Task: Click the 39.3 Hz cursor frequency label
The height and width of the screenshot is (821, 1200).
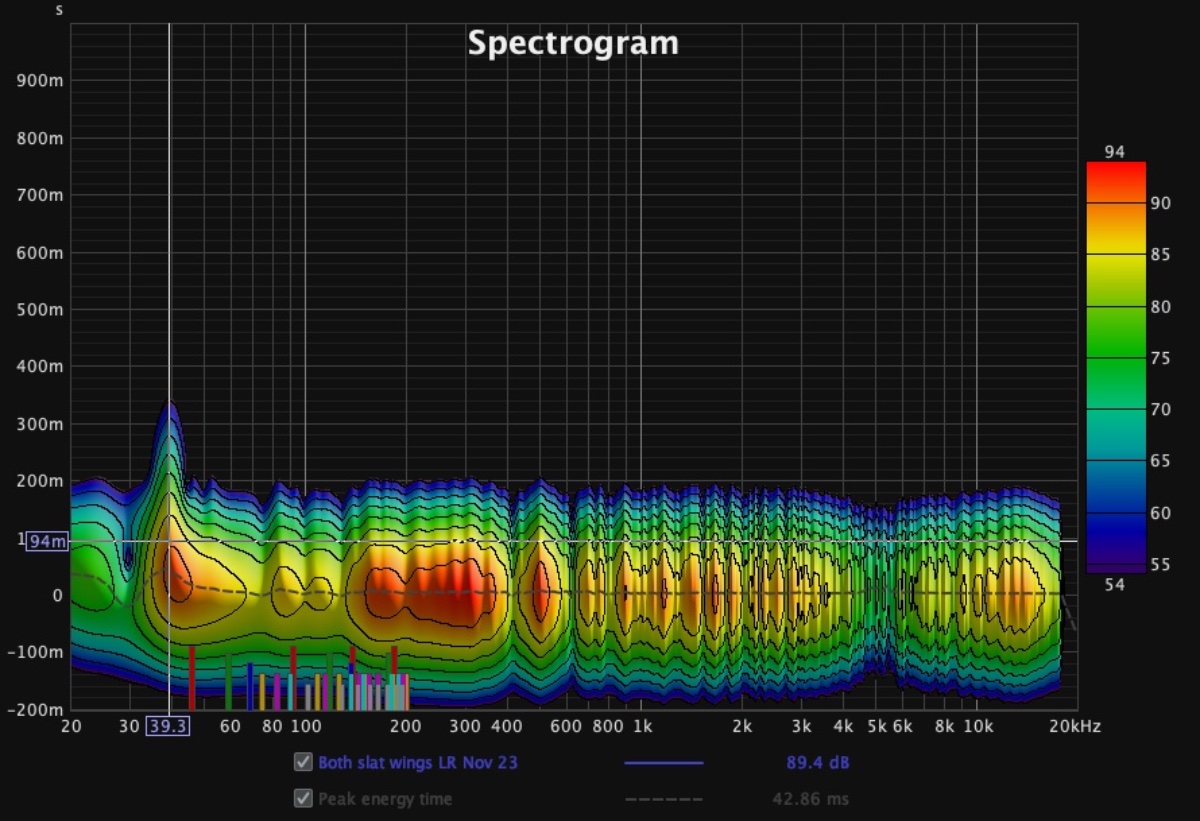Action: [167, 726]
